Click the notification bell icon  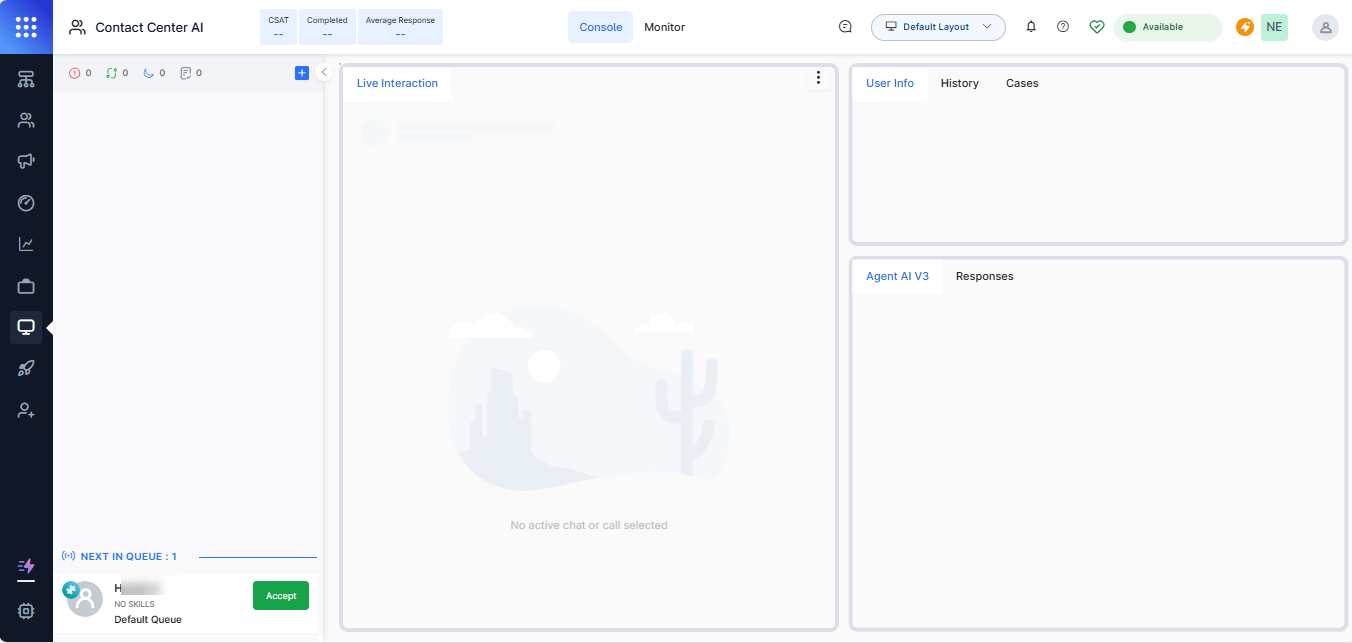[x=1031, y=27]
